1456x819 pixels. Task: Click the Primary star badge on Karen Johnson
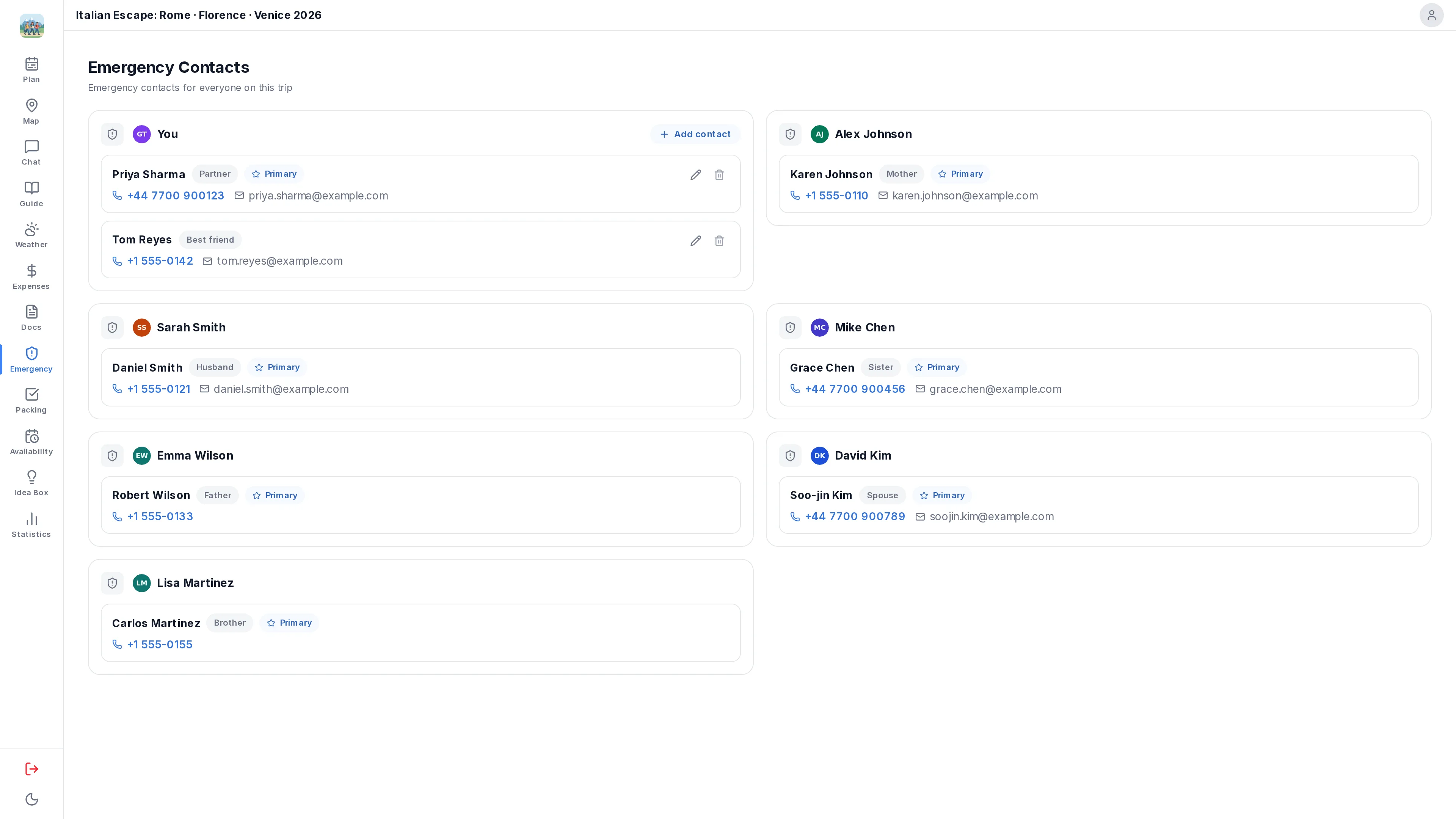[960, 174]
